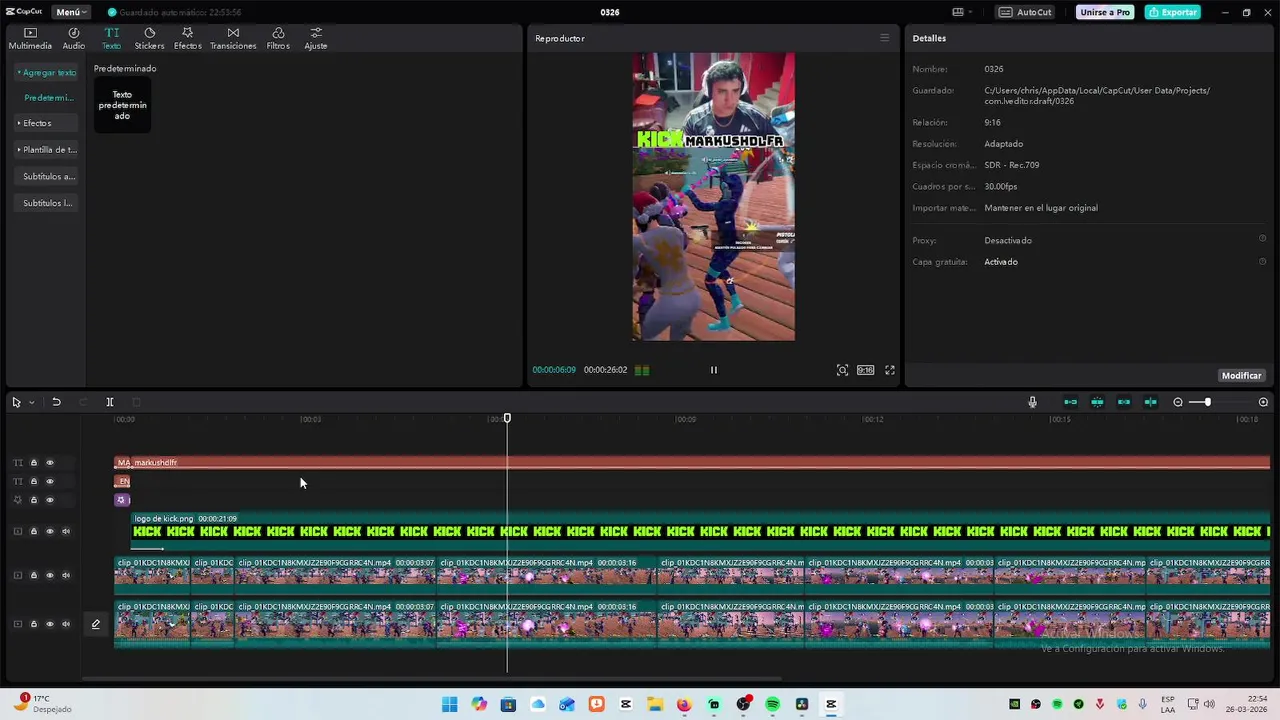Screen dimensions: 1280x720
Task: Change the 9:16 aspect ratio
Action: 865,370
